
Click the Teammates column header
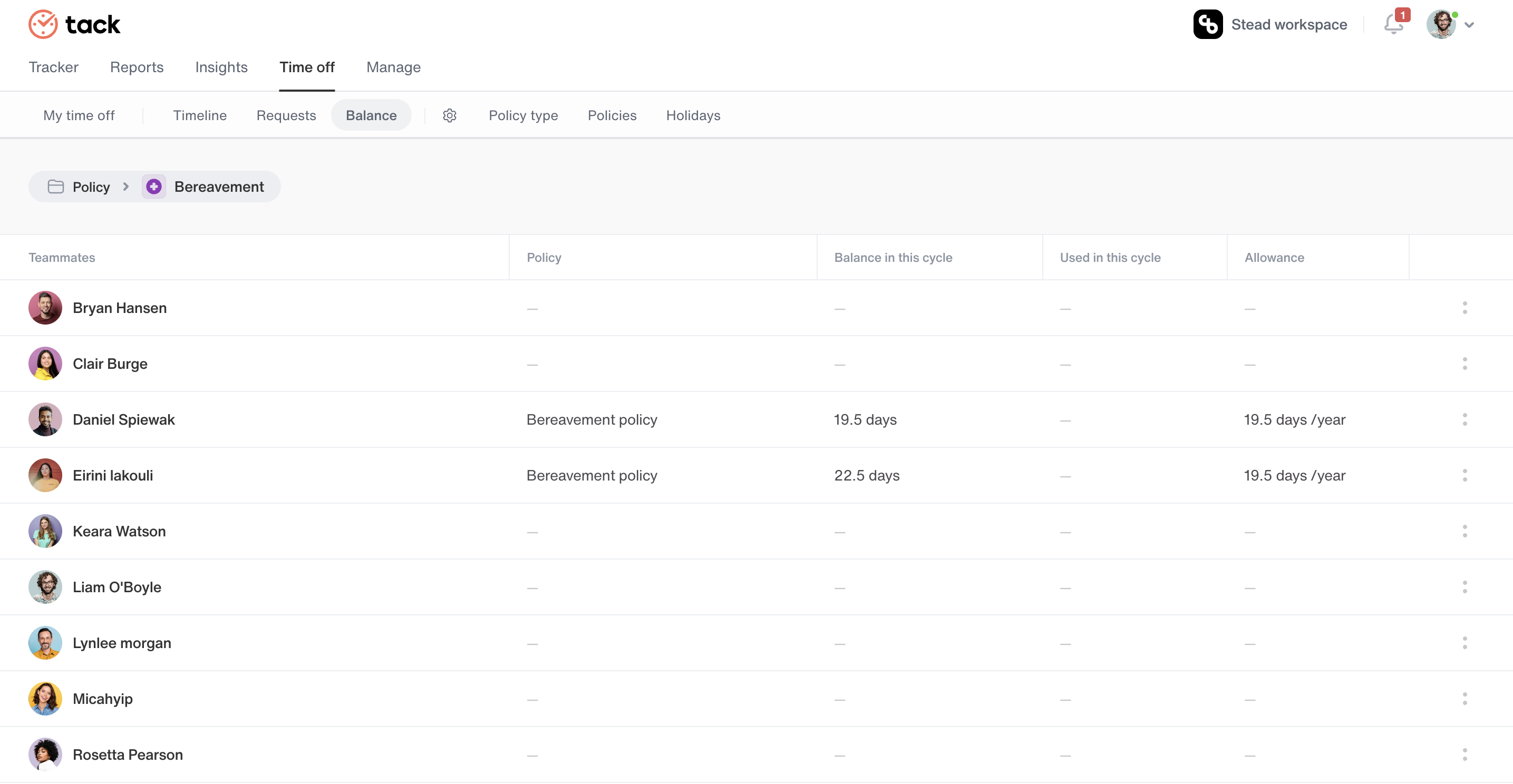point(62,258)
